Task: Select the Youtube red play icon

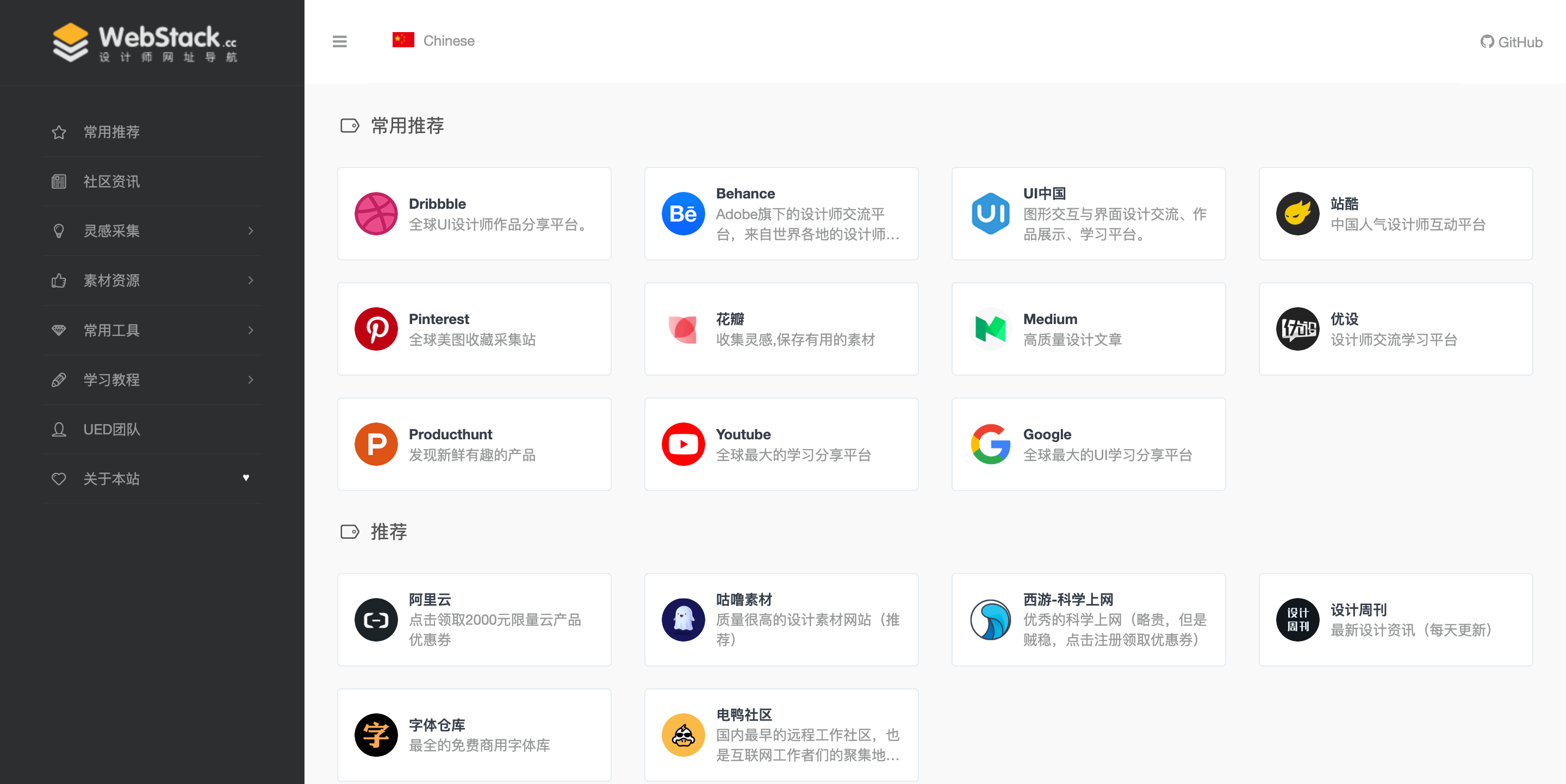Action: coord(683,444)
